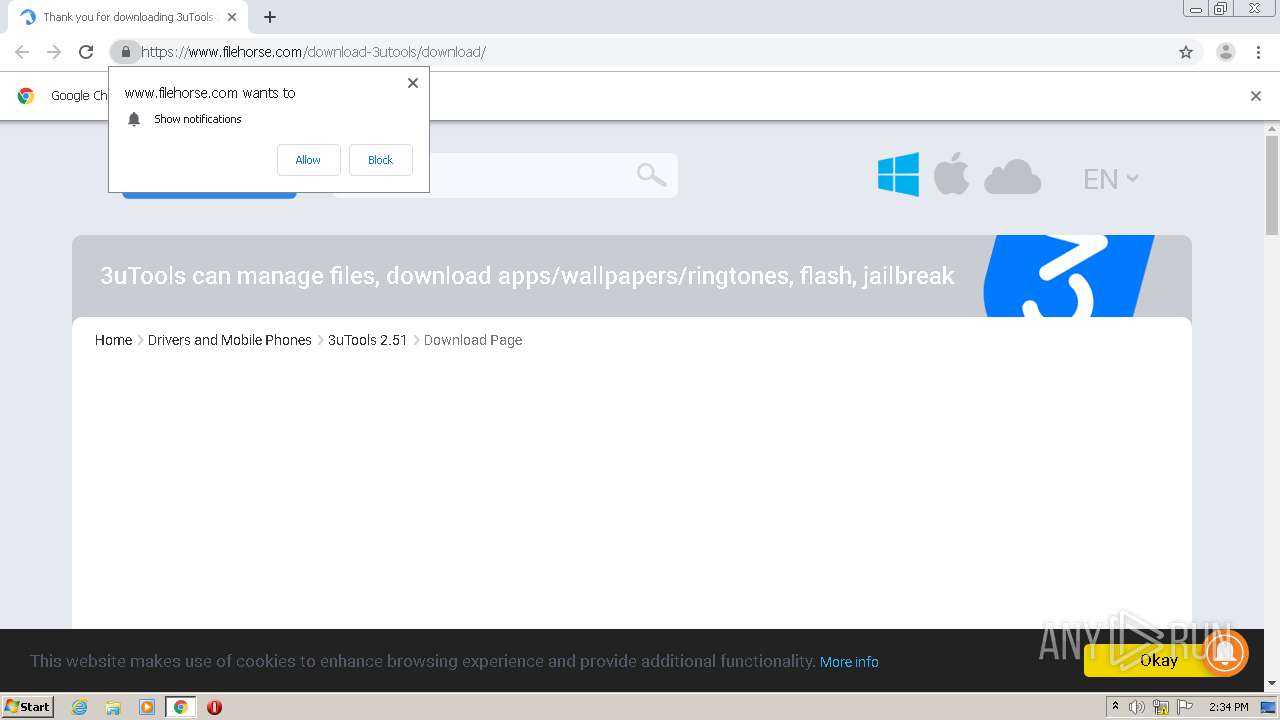Select the Windows platform icon

click(x=898, y=175)
